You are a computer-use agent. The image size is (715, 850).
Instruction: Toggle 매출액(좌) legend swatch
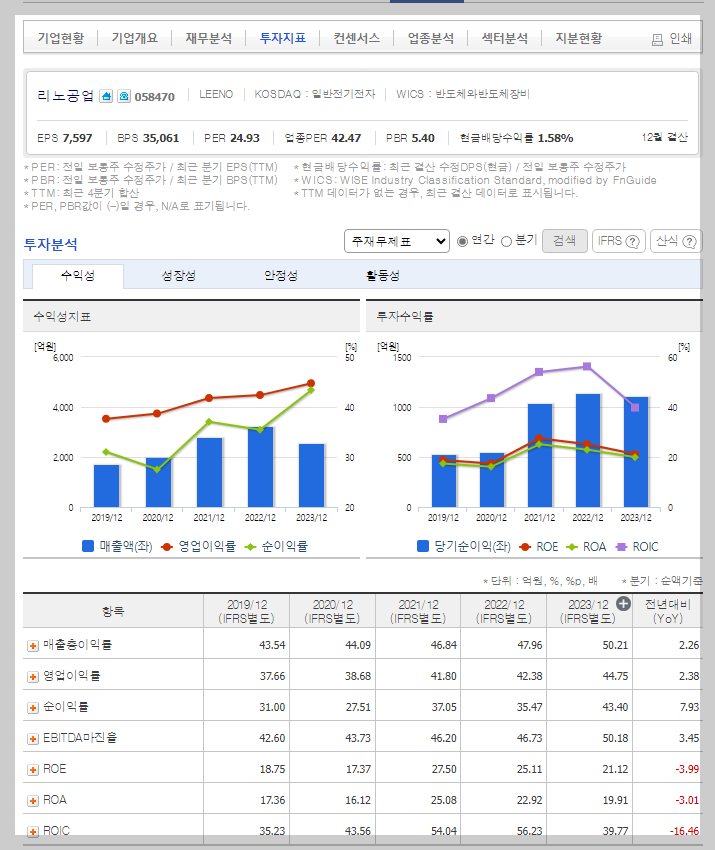tap(88, 546)
